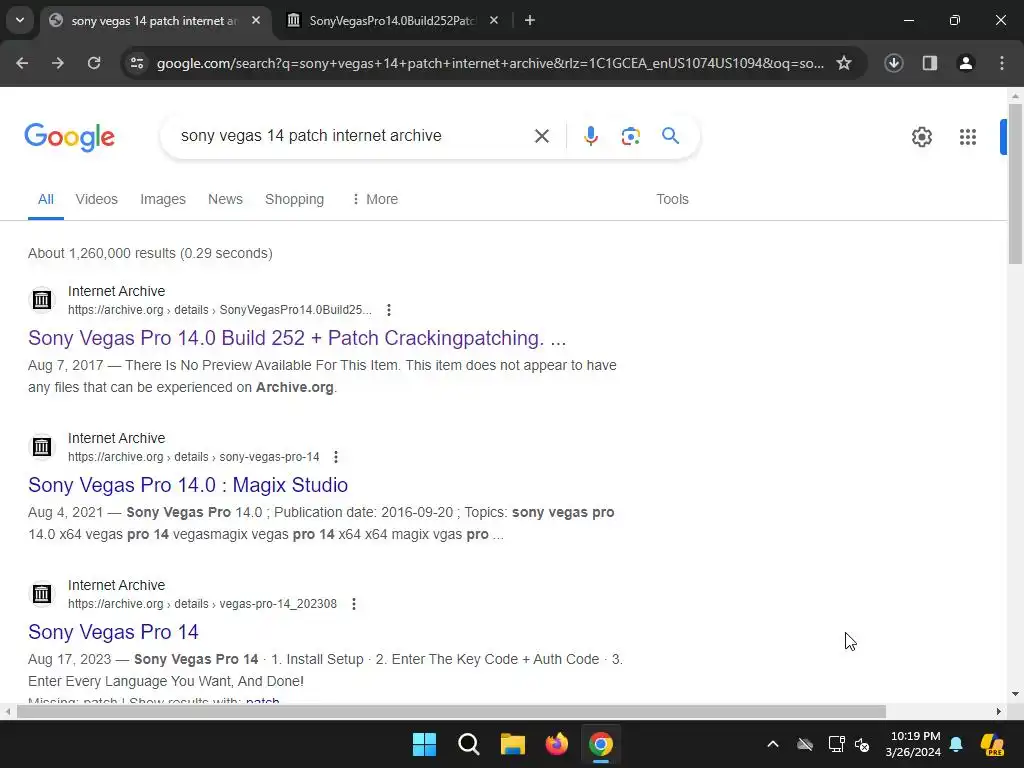Open Chrome profile icon

pyautogui.click(x=965, y=63)
